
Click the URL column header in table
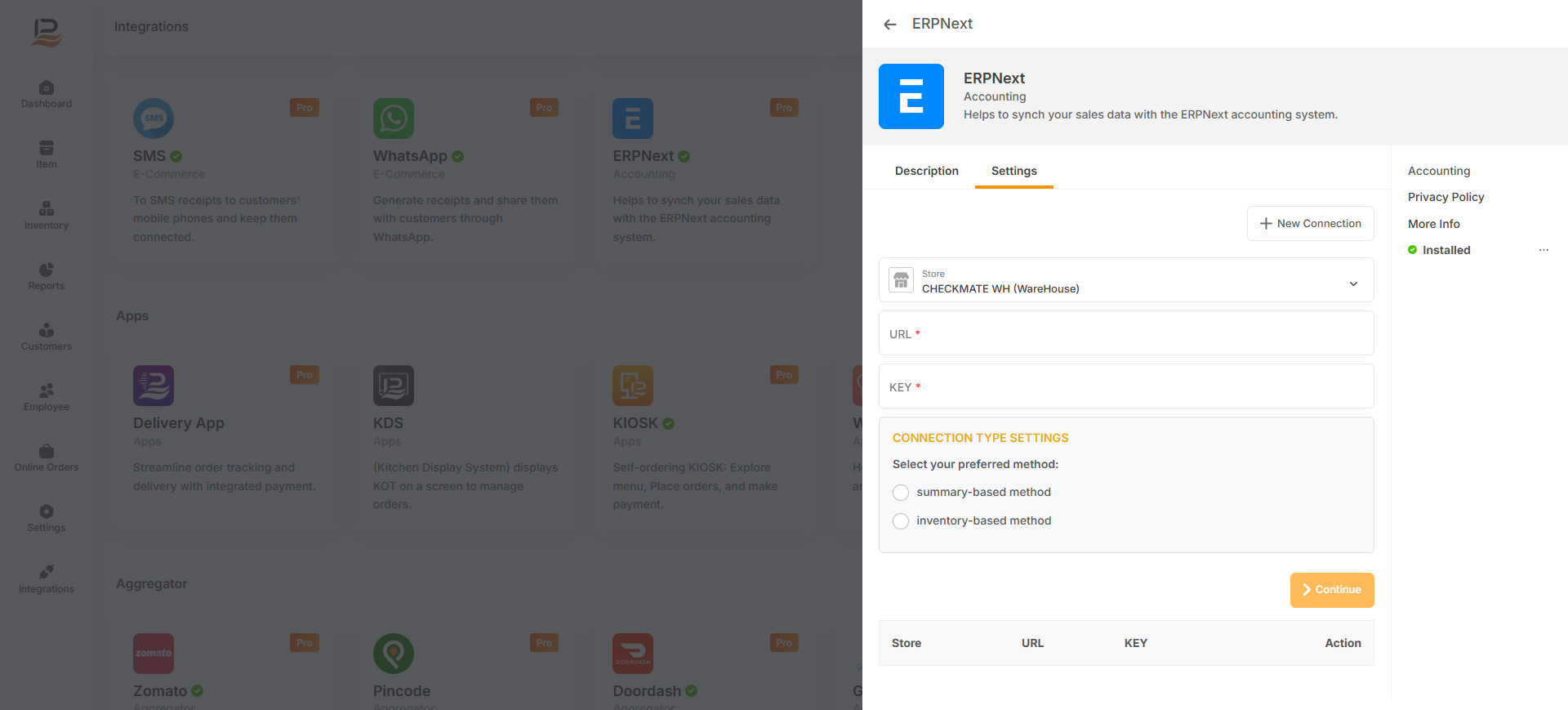click(x=1032, y=643)
